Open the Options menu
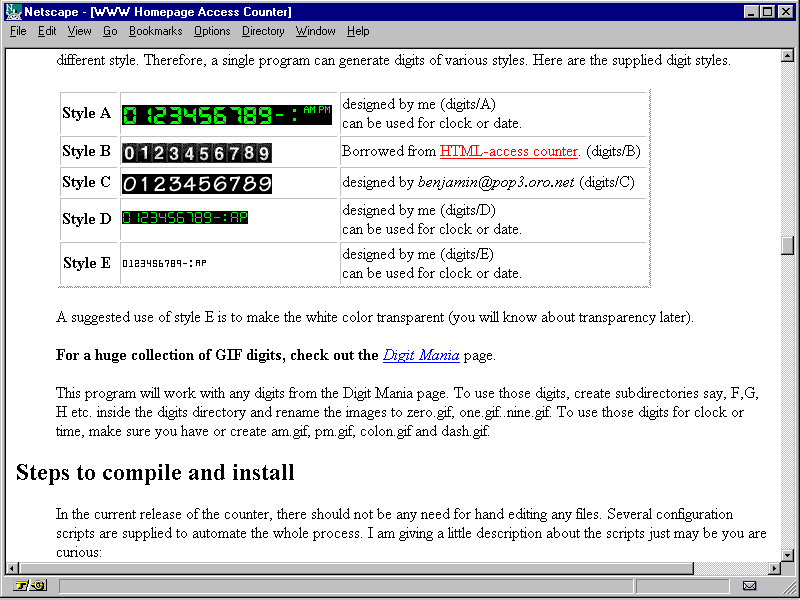This screenshot has width=800, height=600. [212, 31]
